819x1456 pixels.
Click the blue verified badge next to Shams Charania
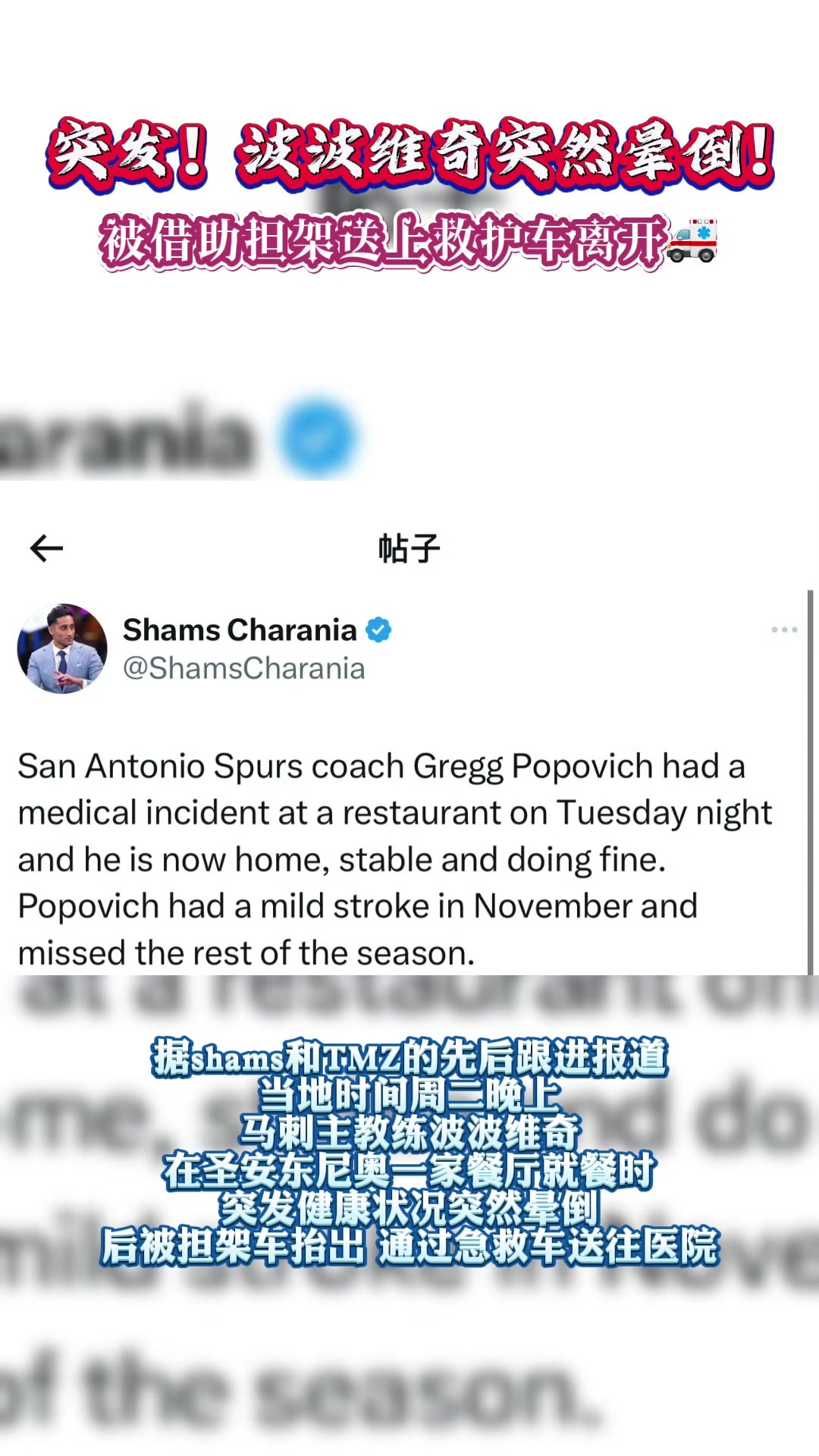[x=378, y=629]
